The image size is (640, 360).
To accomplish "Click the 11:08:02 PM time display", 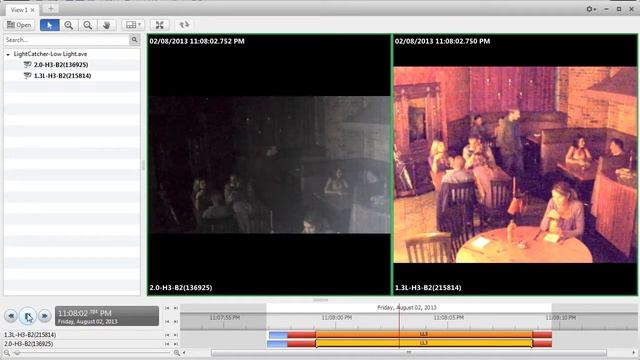I will [x=107, y=316].
